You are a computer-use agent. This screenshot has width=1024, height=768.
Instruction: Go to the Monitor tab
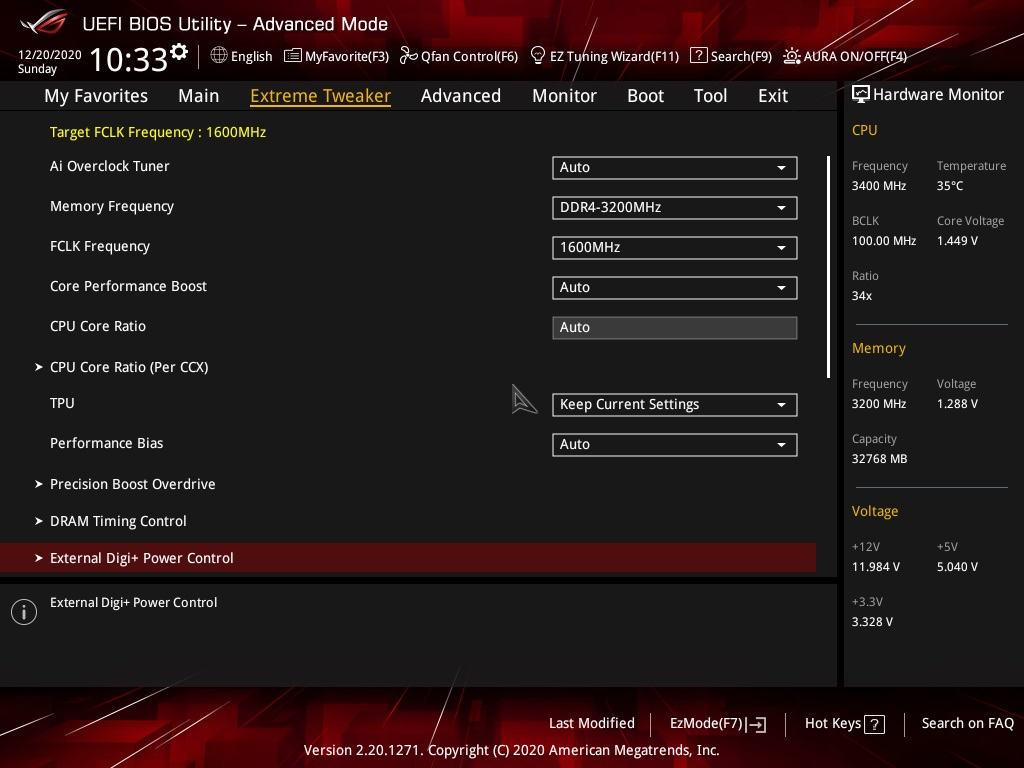(x=564, y=96)
